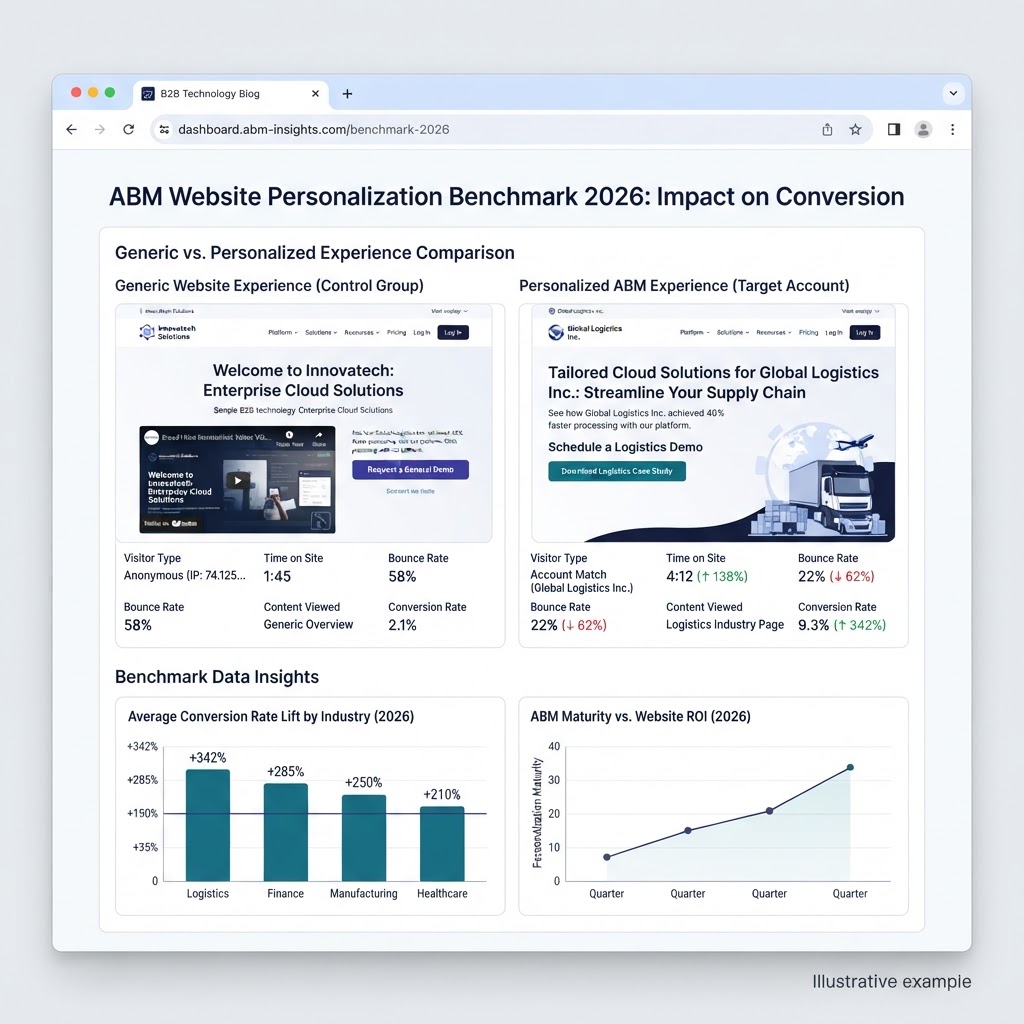Expand the tab search chevron

pyautogui.click(x=953, y=93)
